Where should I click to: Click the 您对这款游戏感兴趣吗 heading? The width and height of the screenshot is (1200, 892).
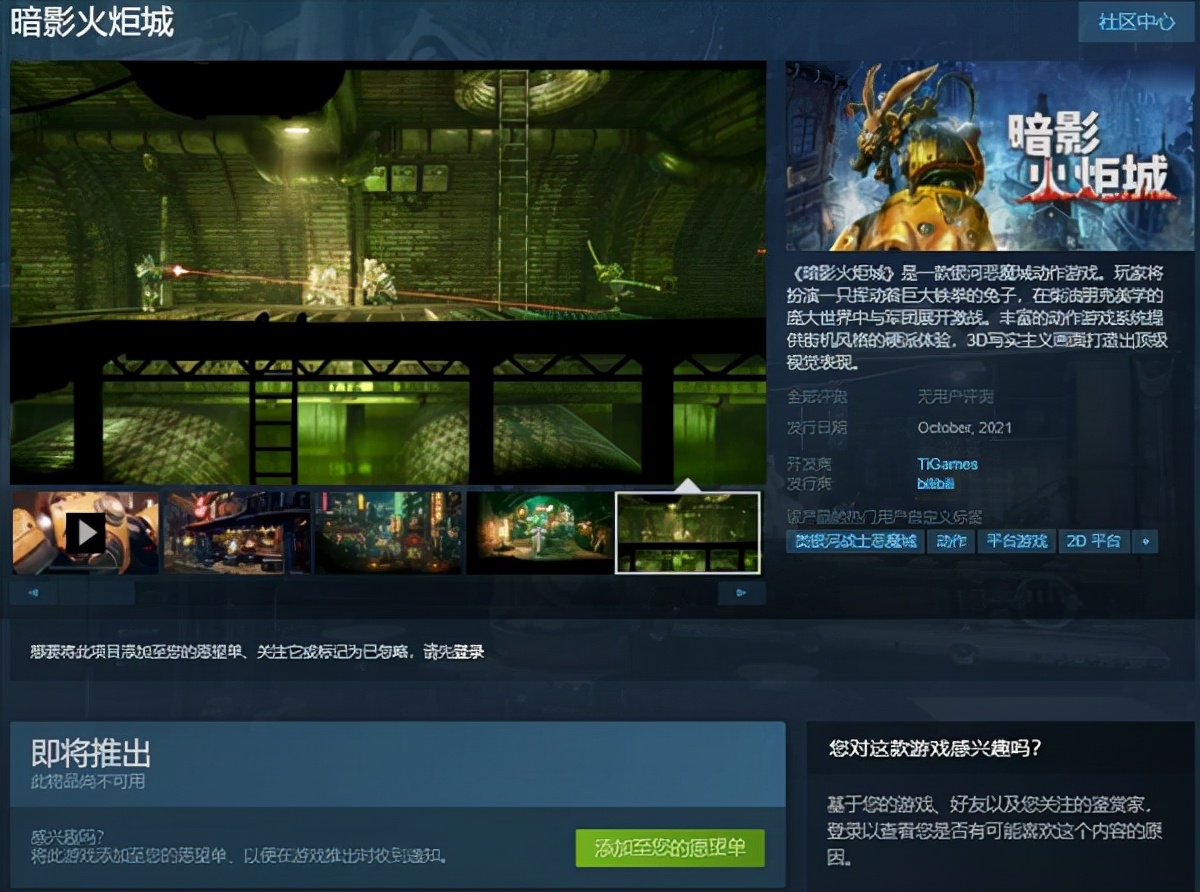(x=935, y=747)
